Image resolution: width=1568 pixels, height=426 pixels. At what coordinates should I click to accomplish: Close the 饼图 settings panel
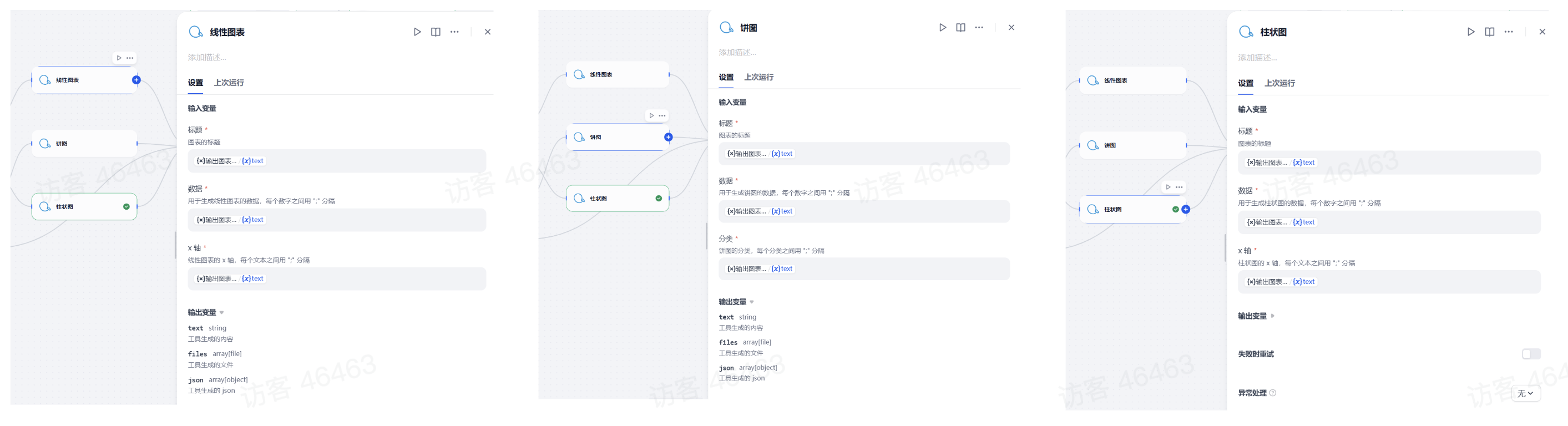(1011, 27)
